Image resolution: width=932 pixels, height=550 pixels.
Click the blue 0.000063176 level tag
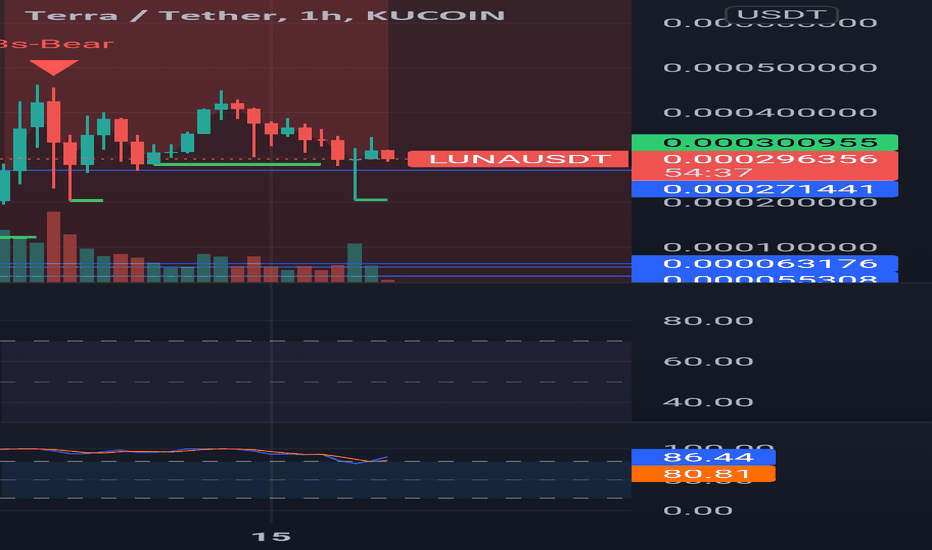coord(764,263)
